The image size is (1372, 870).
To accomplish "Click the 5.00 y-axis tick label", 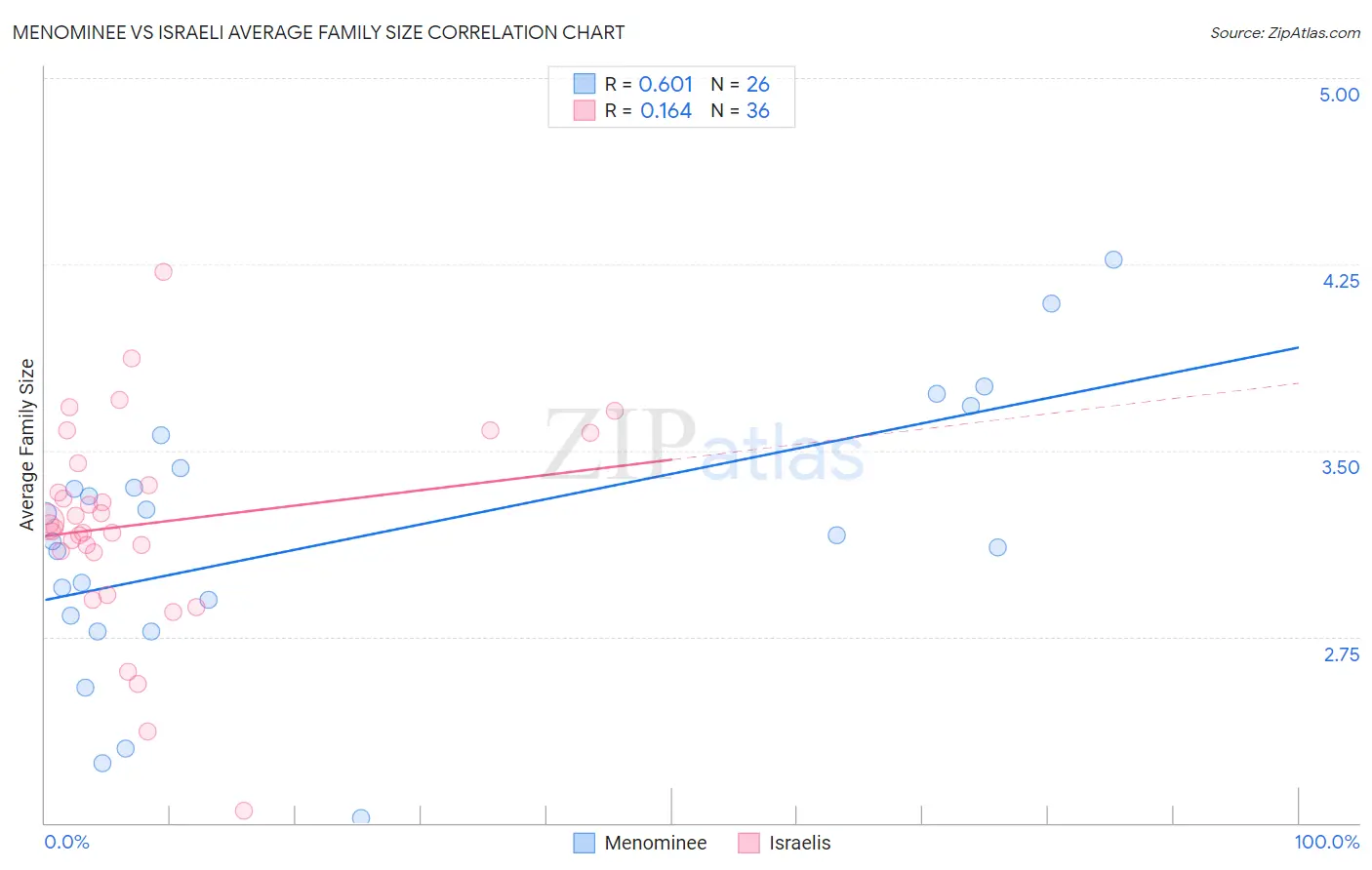I will 1339,95.
